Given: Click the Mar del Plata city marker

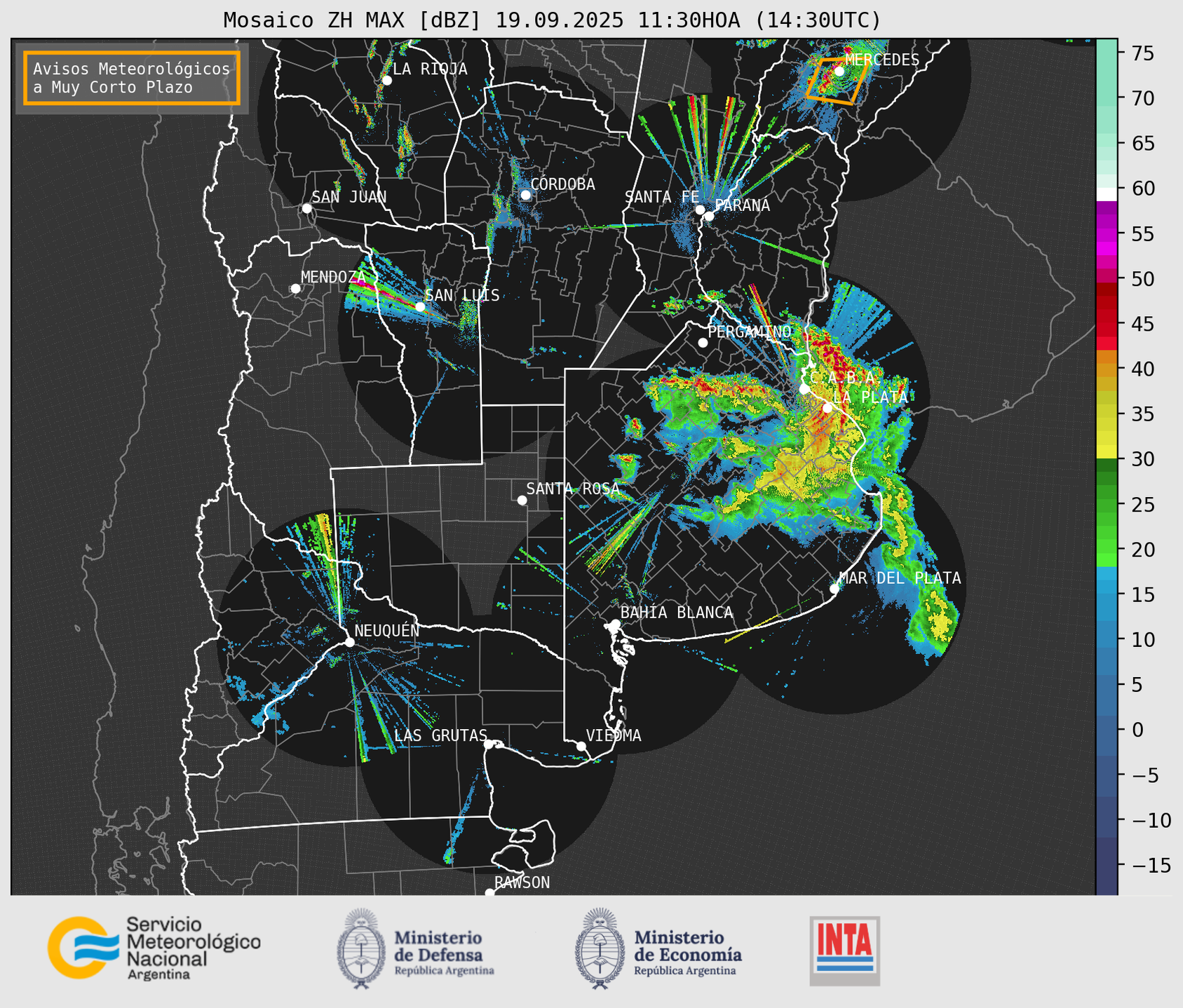Looking at the screenshot, I should tap(834, 588).
